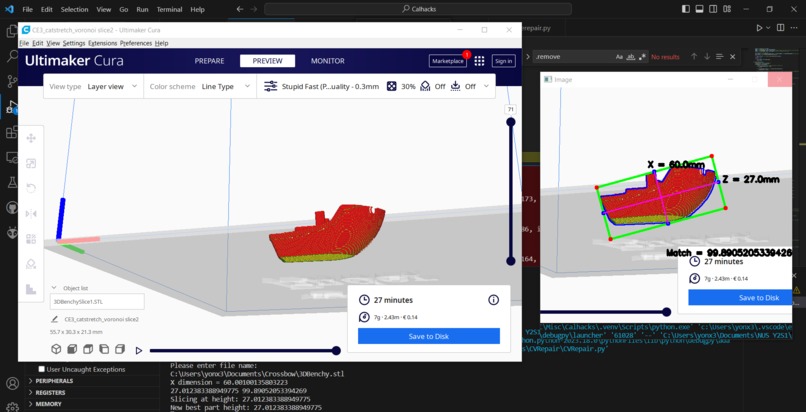
Task: Switch to Cura MONITOR stage
Action: [327, 61]
